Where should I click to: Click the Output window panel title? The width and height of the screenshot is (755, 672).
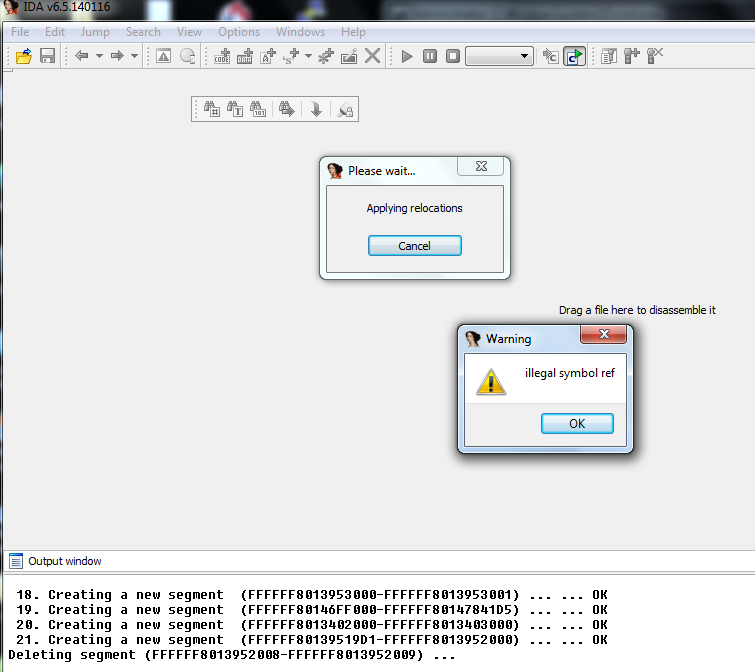(x=65, y=561)
